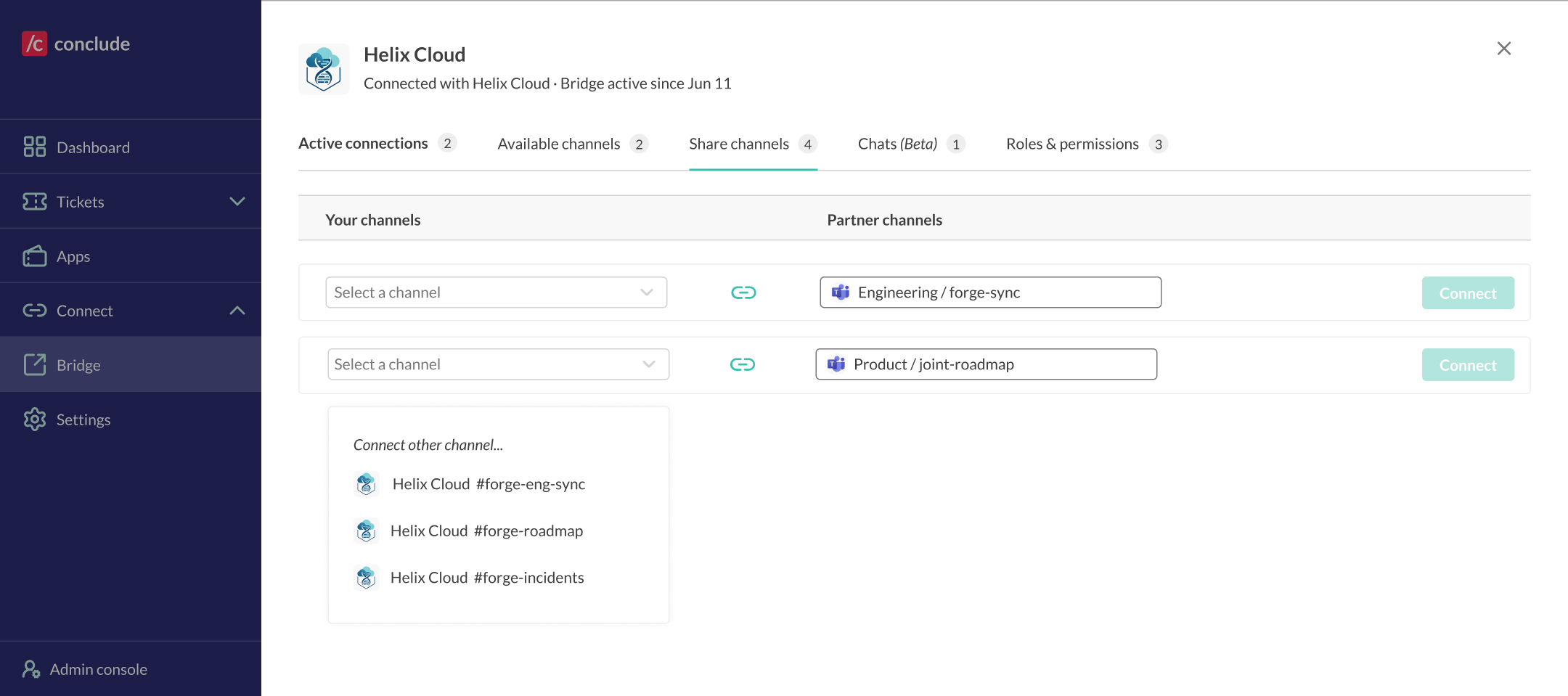The image size is (1568, 696).
Task: Switch to Available channels tab
Action: pos(573,144)
